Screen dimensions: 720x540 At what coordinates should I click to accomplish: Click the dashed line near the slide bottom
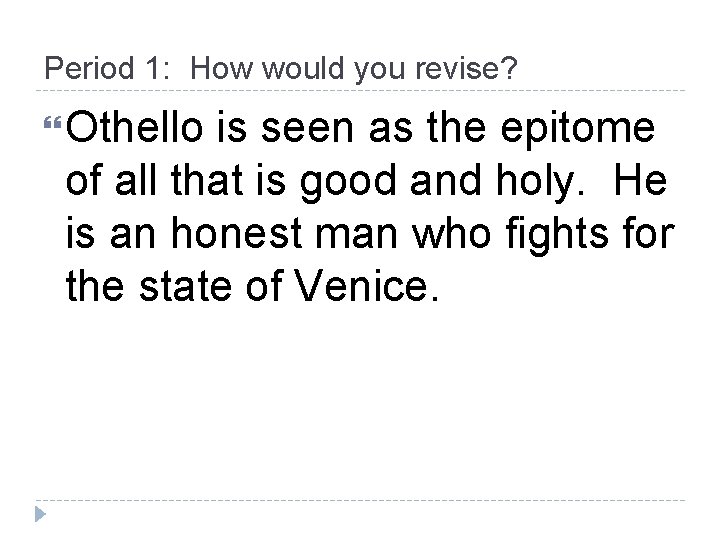click(360, 498)
